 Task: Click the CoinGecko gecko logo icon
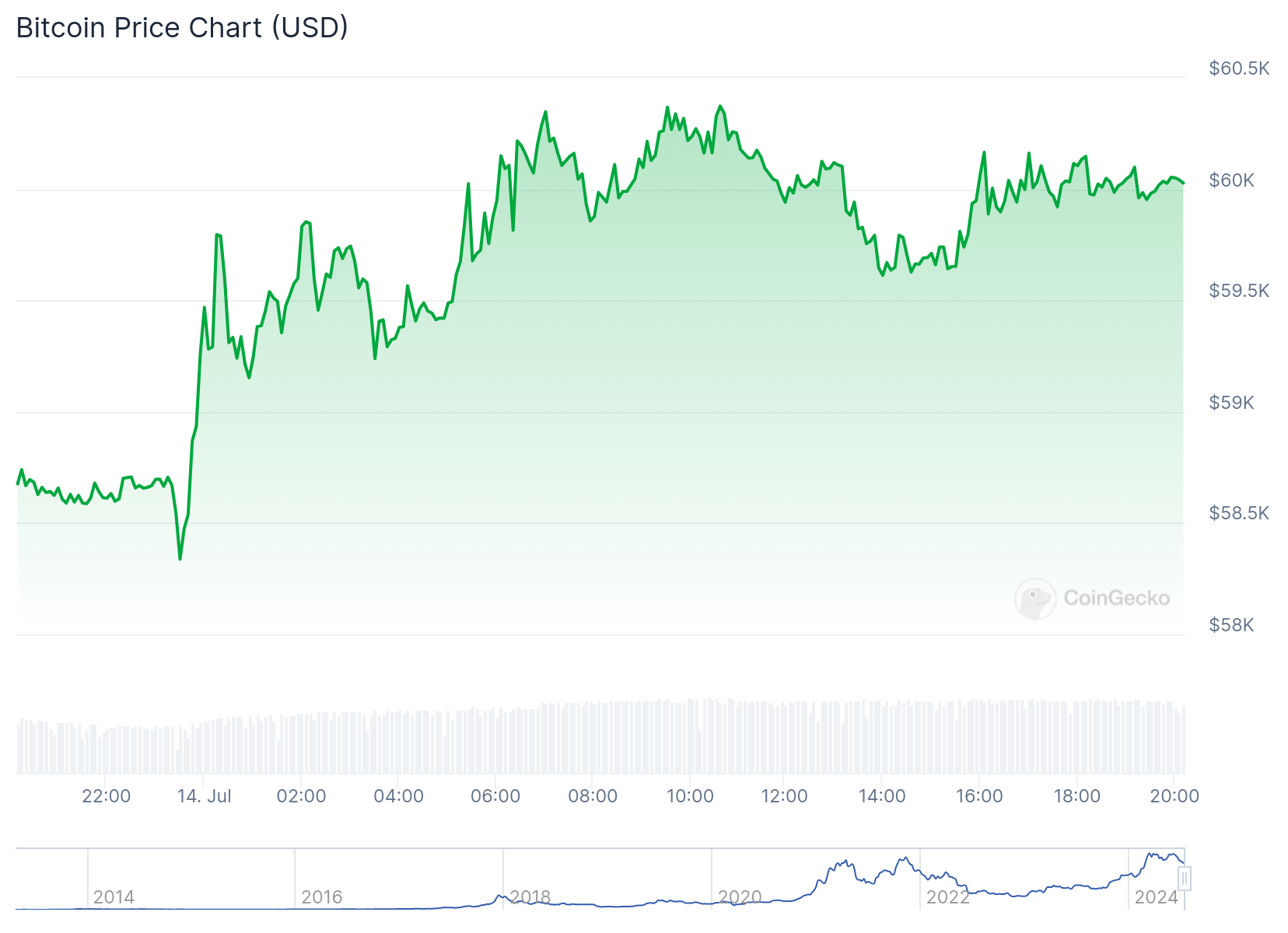coord(1035,599)
